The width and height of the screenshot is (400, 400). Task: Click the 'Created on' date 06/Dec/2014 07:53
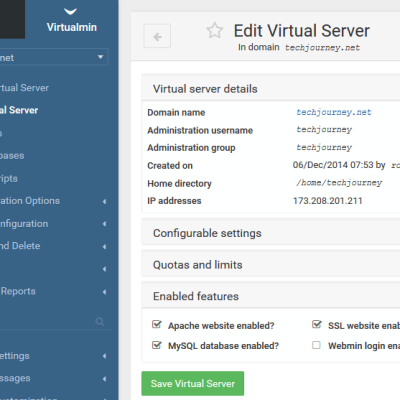[333, 165]
